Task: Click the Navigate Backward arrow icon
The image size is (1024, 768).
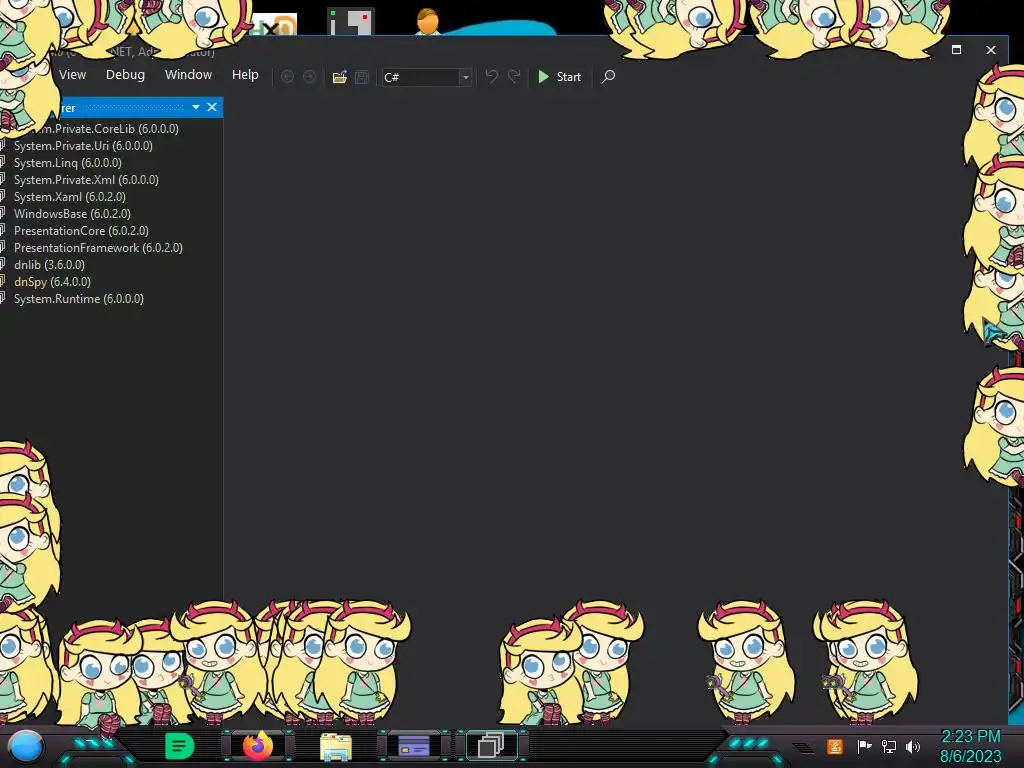Action: tap(287, 77)
